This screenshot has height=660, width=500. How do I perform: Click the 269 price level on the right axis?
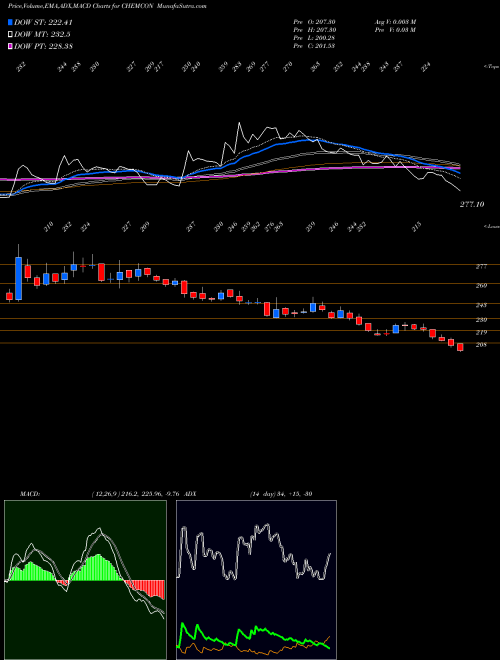click(x=482, y=285)
